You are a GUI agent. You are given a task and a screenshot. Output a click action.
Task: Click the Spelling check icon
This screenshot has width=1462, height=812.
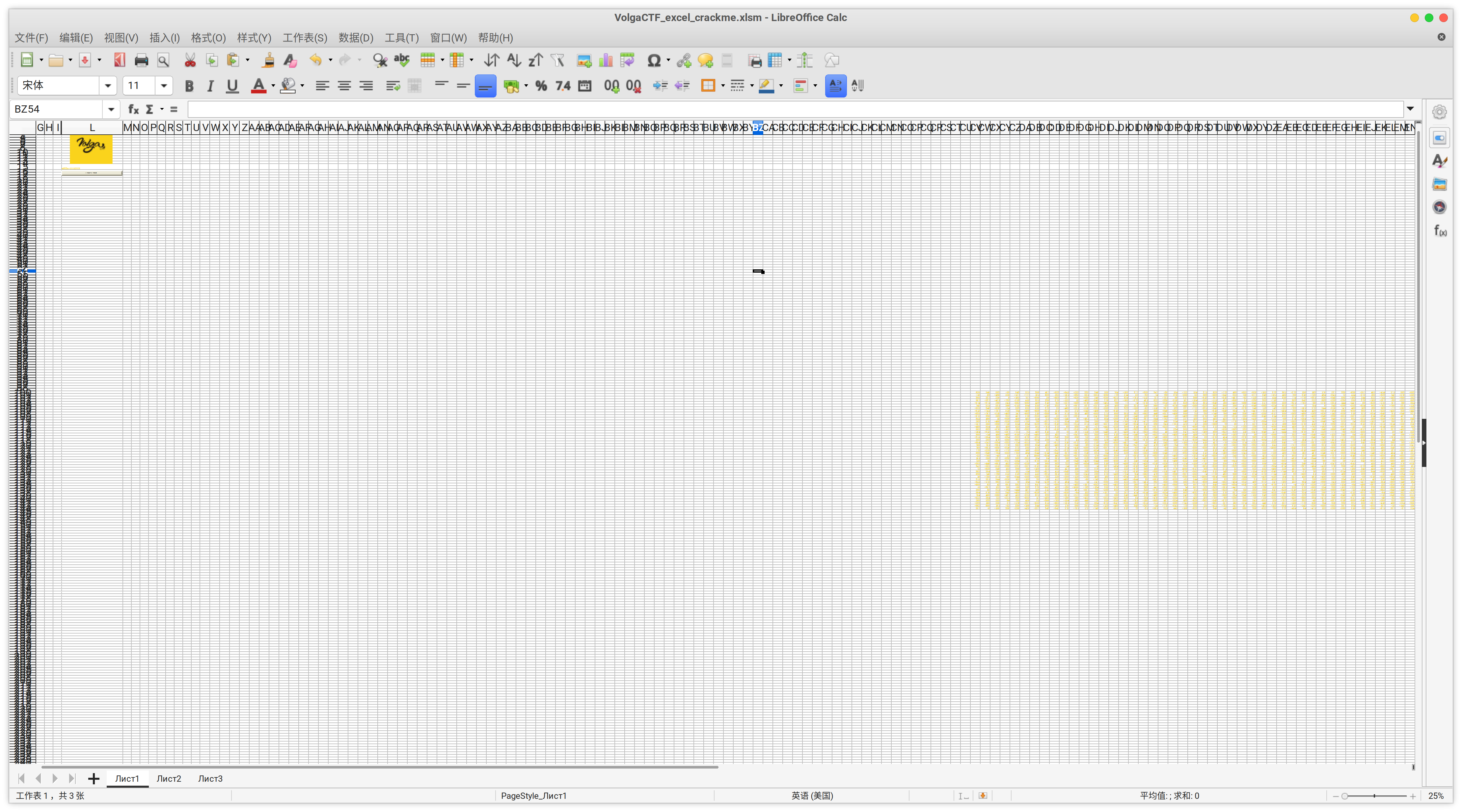tap(402, 61)
